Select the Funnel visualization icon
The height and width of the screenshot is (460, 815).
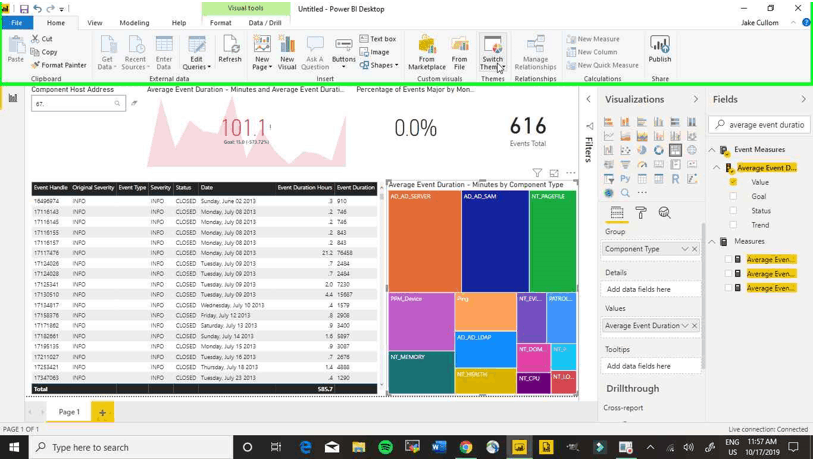pos(625,165)
